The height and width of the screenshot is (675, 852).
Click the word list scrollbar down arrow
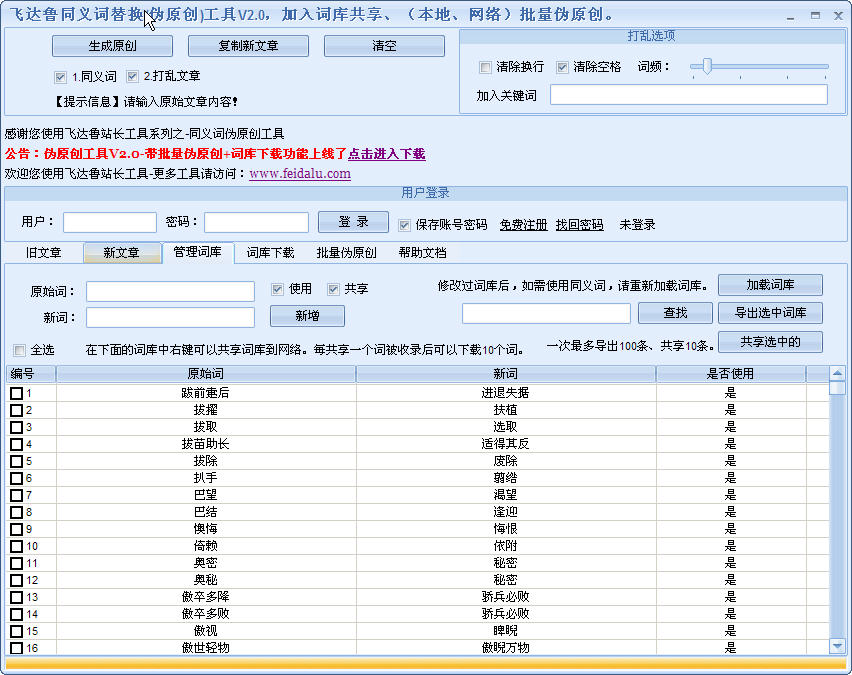click(x=838, y=647)
